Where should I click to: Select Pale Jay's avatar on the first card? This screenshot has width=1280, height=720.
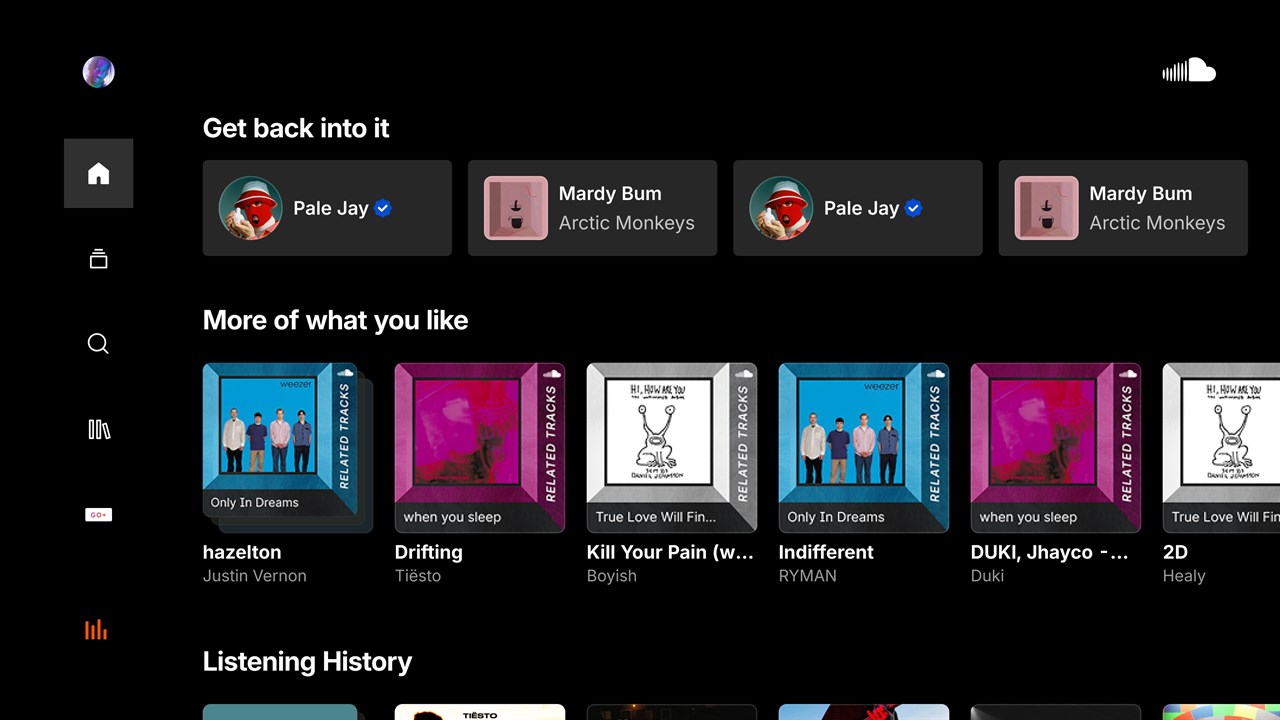click(251, 208)
